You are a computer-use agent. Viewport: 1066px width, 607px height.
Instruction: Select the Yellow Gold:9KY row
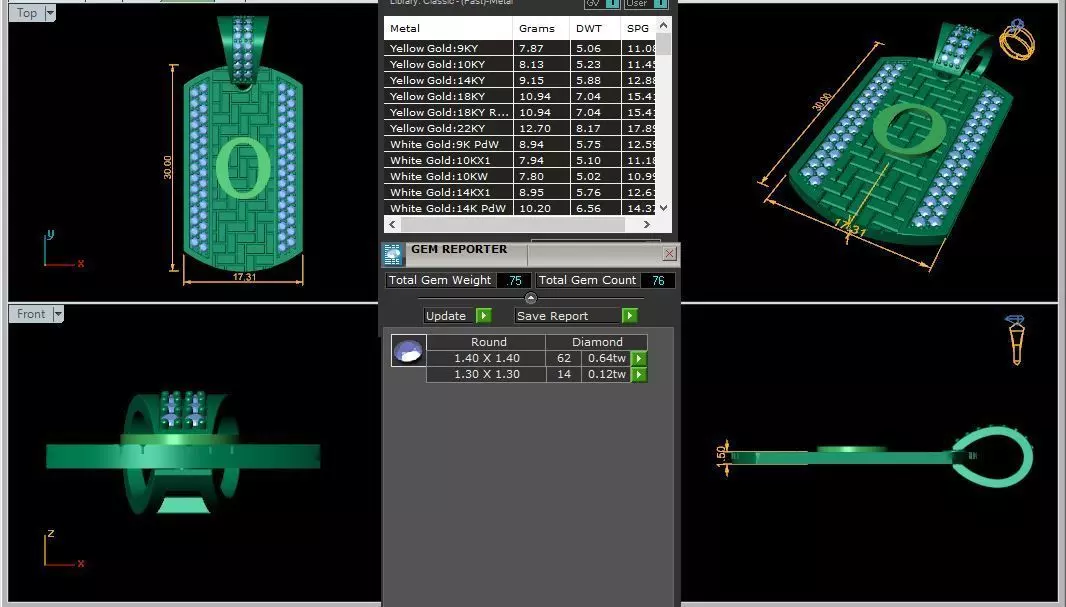pyautogui.click(x=520, y=48)
